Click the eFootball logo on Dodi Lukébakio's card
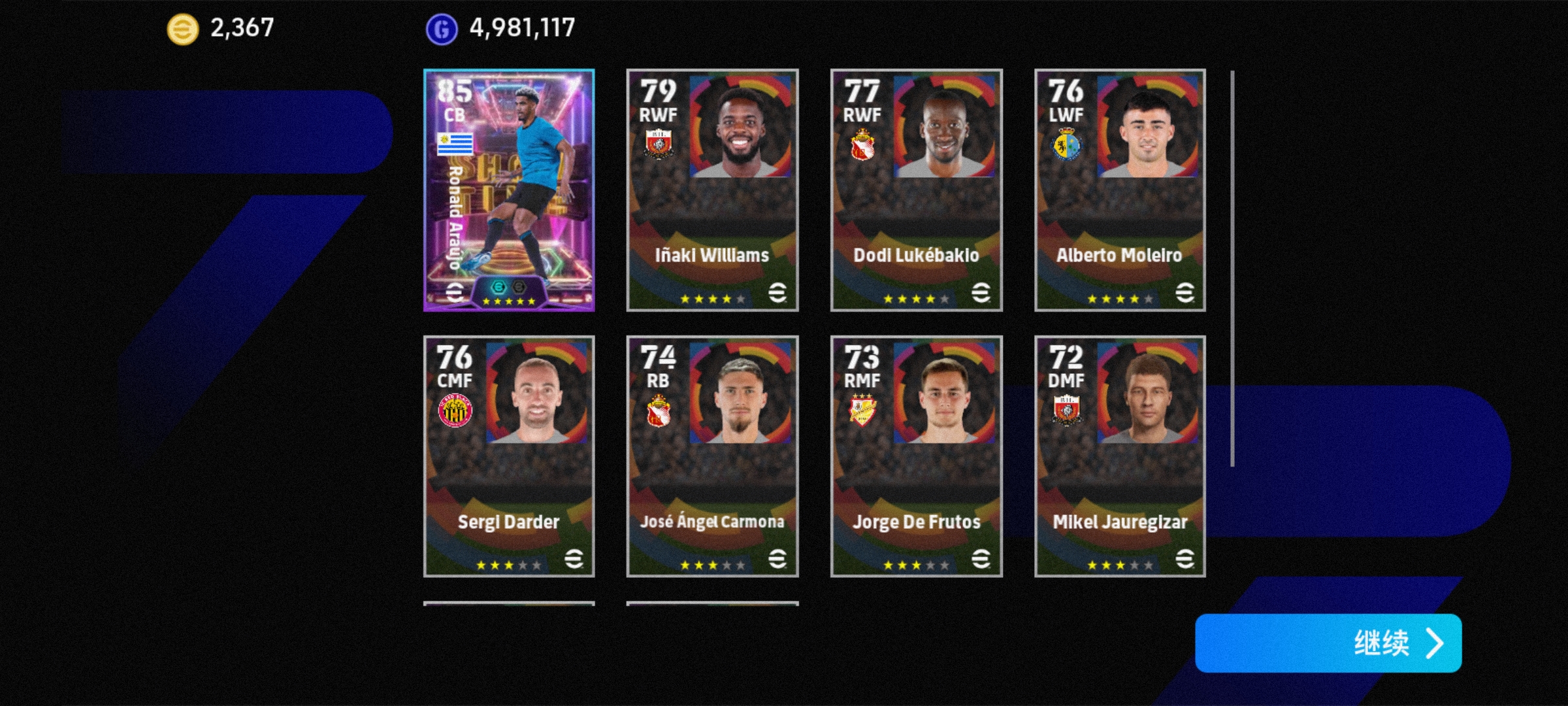The height and width of the screenshot is (706, 1568). click(981, 292)
